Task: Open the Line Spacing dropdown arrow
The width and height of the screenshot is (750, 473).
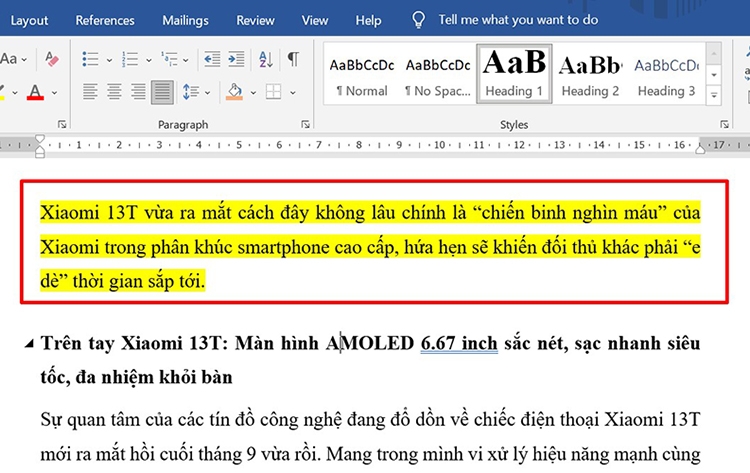Action: click(x=207, y=93)
